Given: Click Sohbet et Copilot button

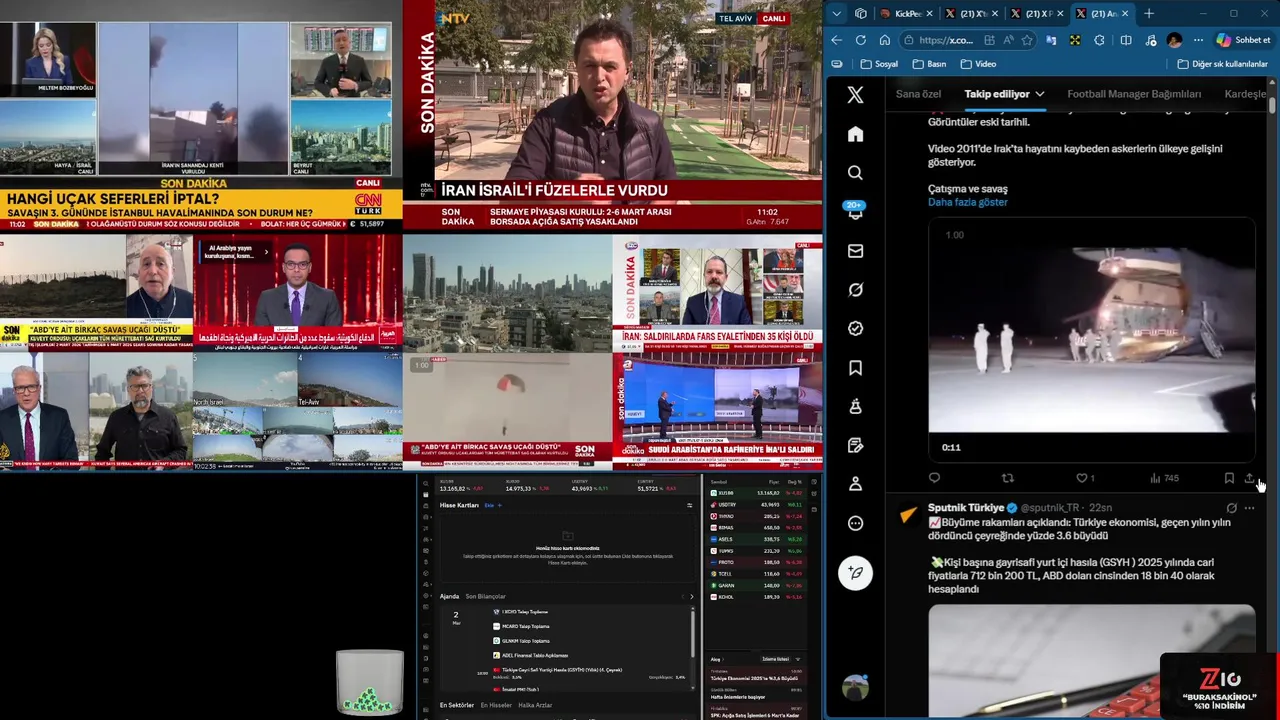Looking at the screenshot, I should [1243, 40].
